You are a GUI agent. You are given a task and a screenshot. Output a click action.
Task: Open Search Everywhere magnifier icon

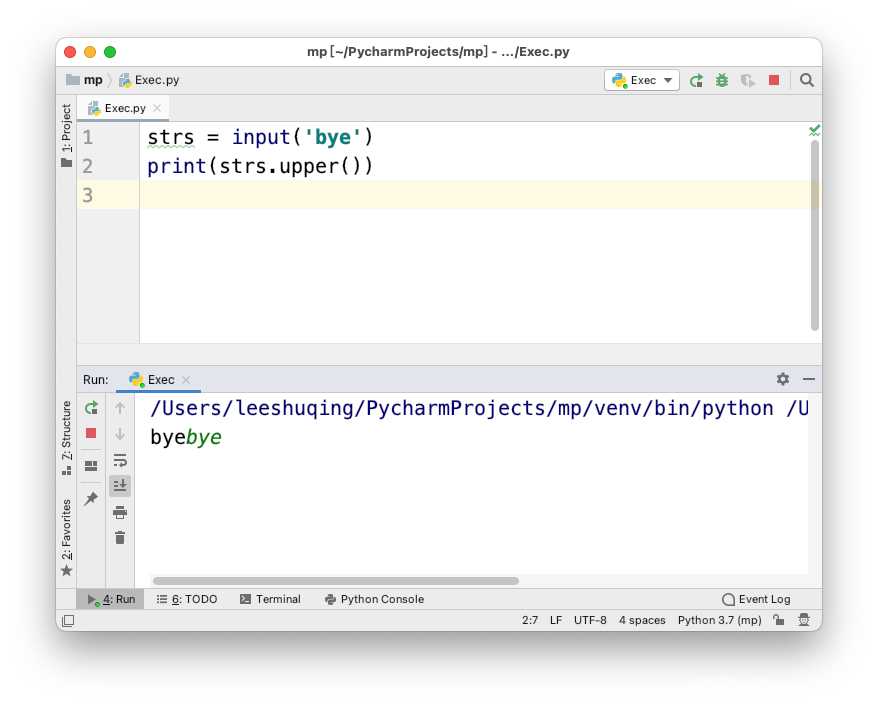point(806,81)
